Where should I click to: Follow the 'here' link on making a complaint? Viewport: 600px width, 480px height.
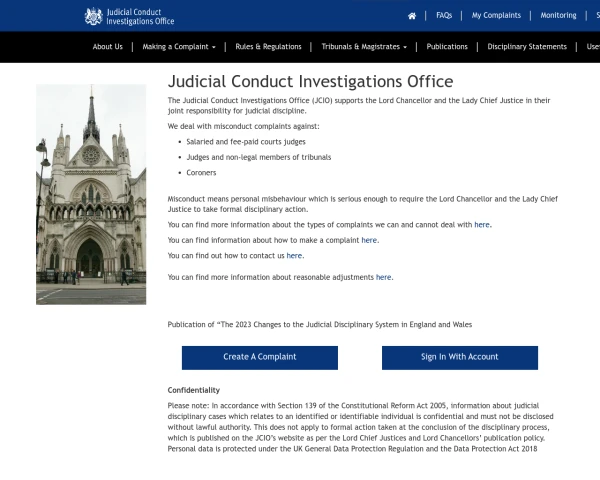[369, 240]
